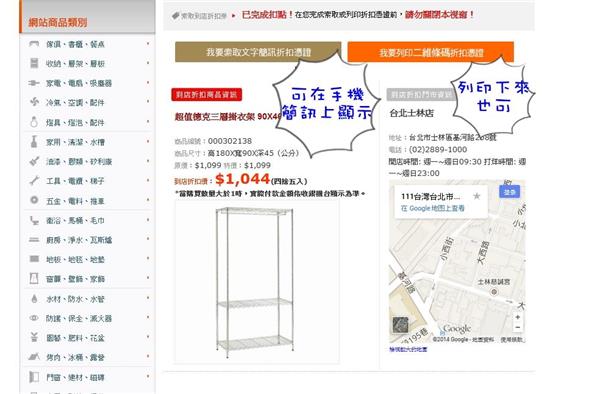Image resolution: width=610 pixels, height=394 pixels.
Task: Expand the 廚房、淨水、瓦斯爐 category arrow
Action: pos(148,239)
